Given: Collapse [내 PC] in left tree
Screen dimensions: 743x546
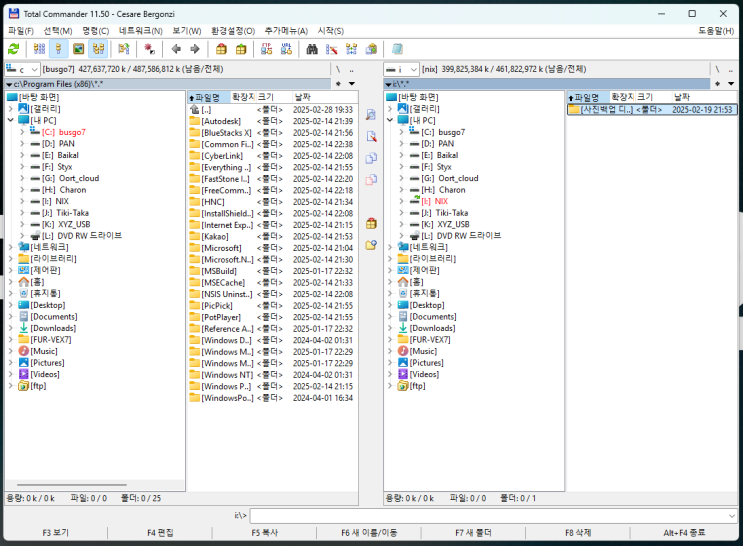Looking at the screenshot, I should [x=10, y=120].
